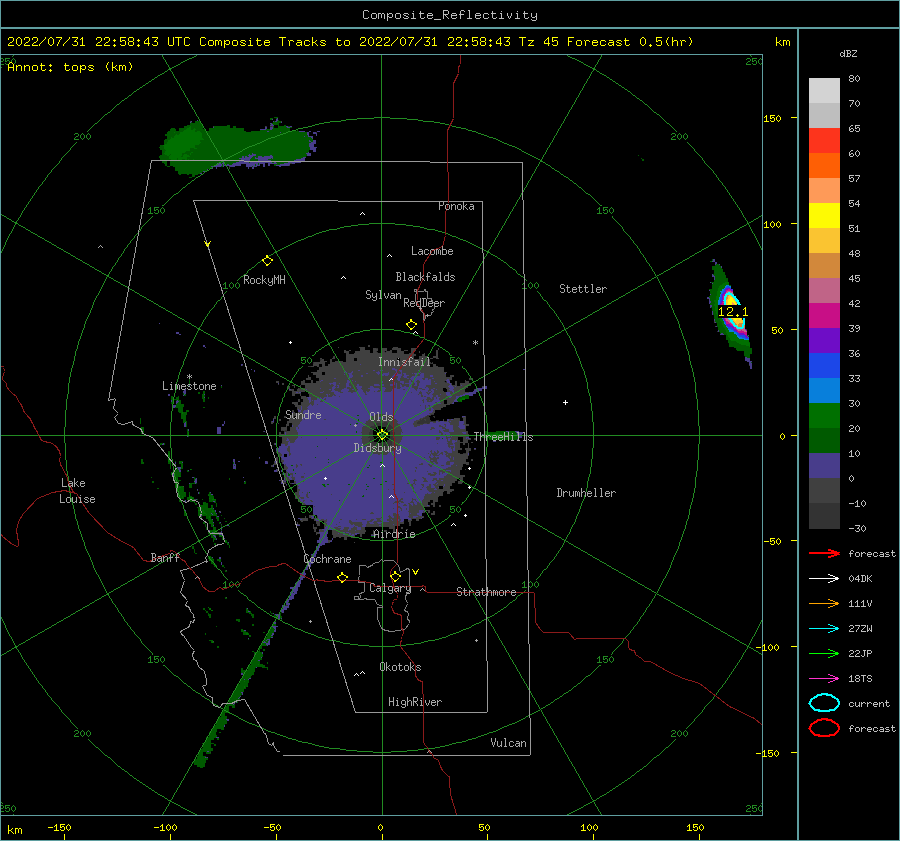Click the magenta swatch for 39-42 dBZ
This screenshot has height=841, width=900.
(824, 316)
